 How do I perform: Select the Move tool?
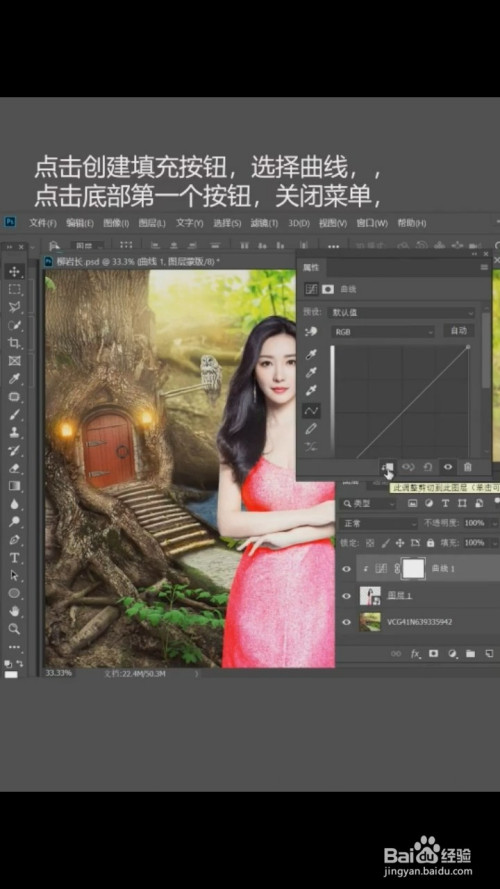coord(14,271)
